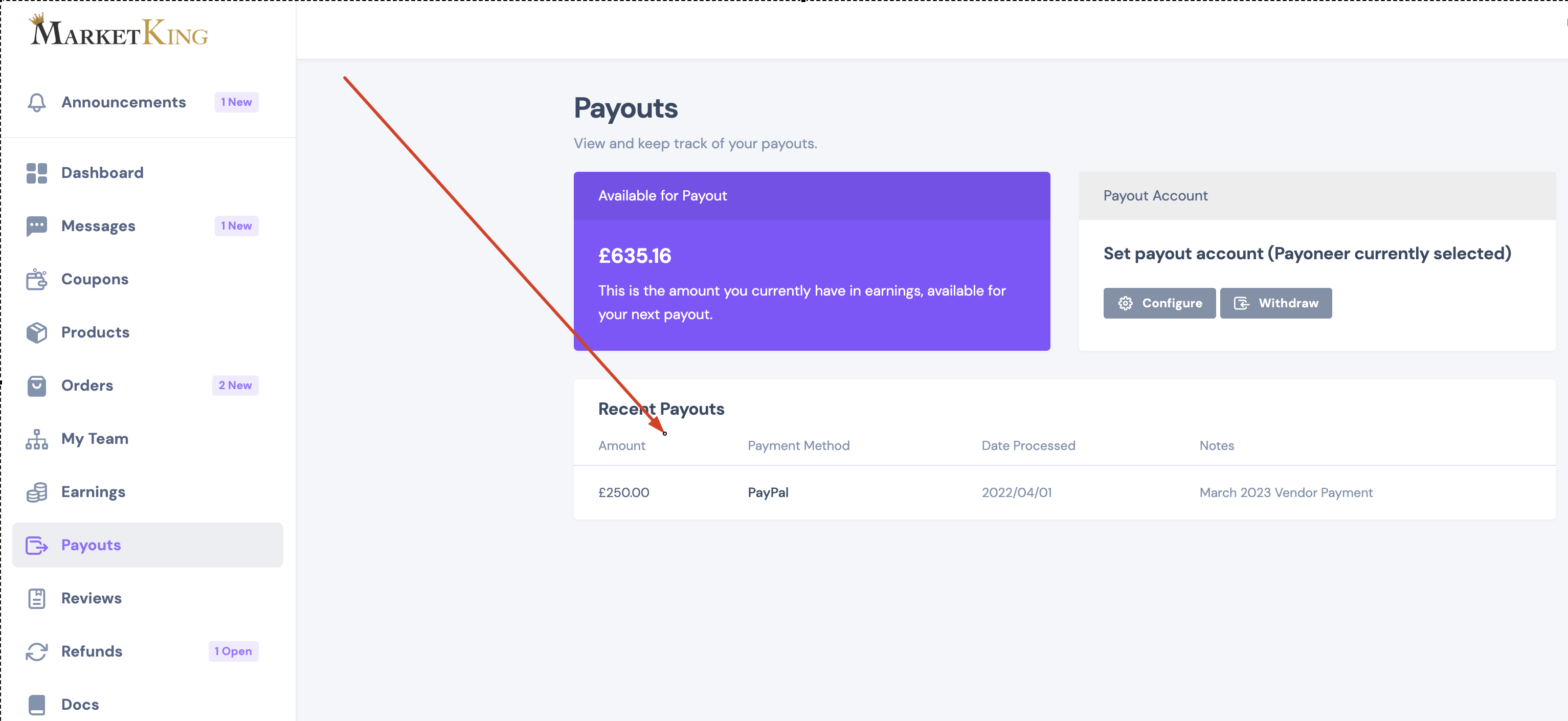
Task: Click the 1 Open badge beside Refunds
Action: [x=233, y=651]
